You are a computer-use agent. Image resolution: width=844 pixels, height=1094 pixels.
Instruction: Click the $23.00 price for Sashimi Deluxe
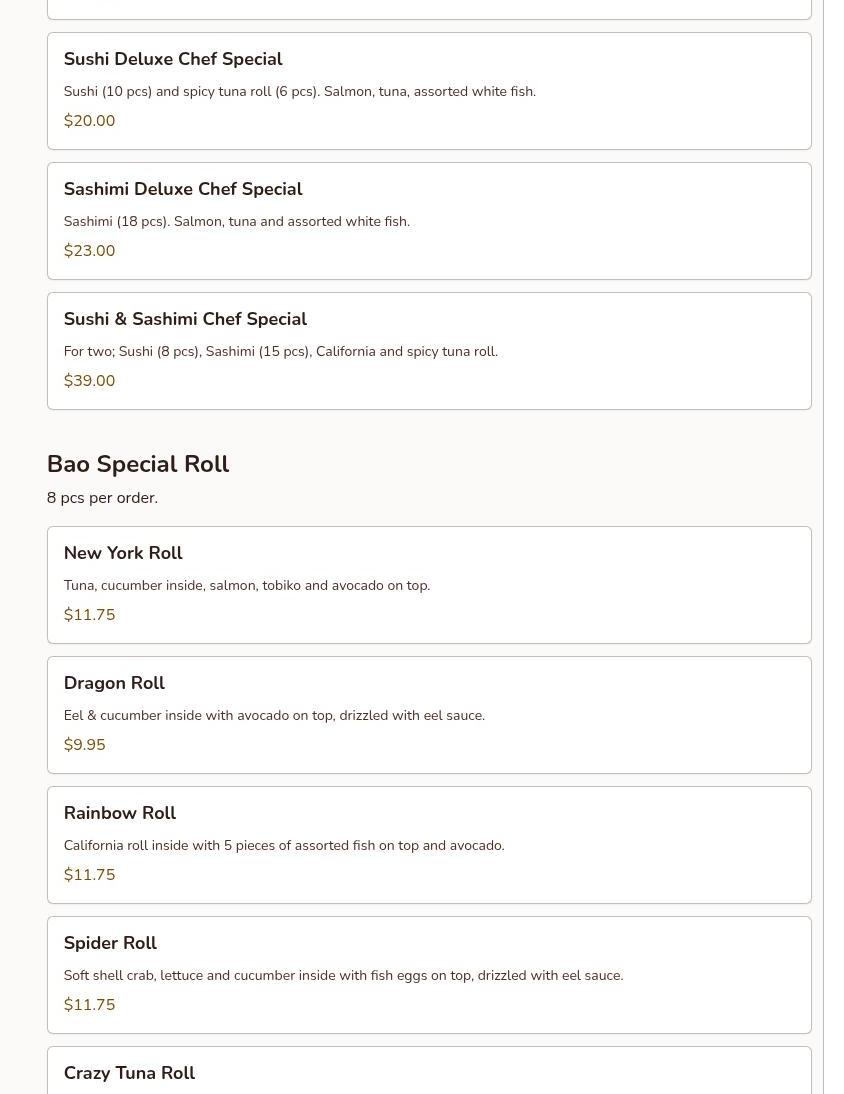click(89, 250)
